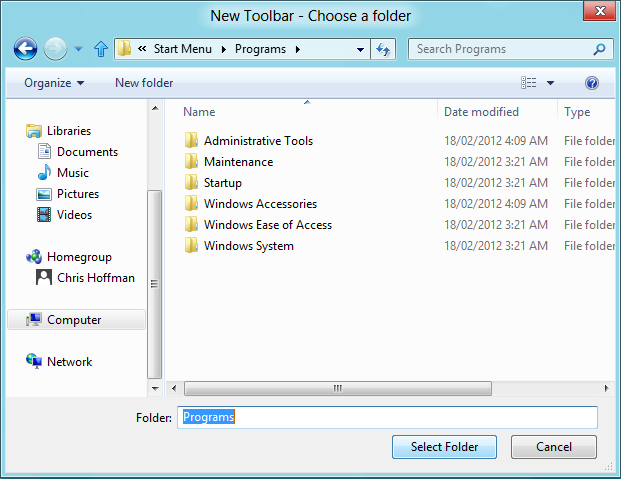Screen dimensions: 621x479
Task: Open the view options dropdown arrow
Action: coord(550,83)
